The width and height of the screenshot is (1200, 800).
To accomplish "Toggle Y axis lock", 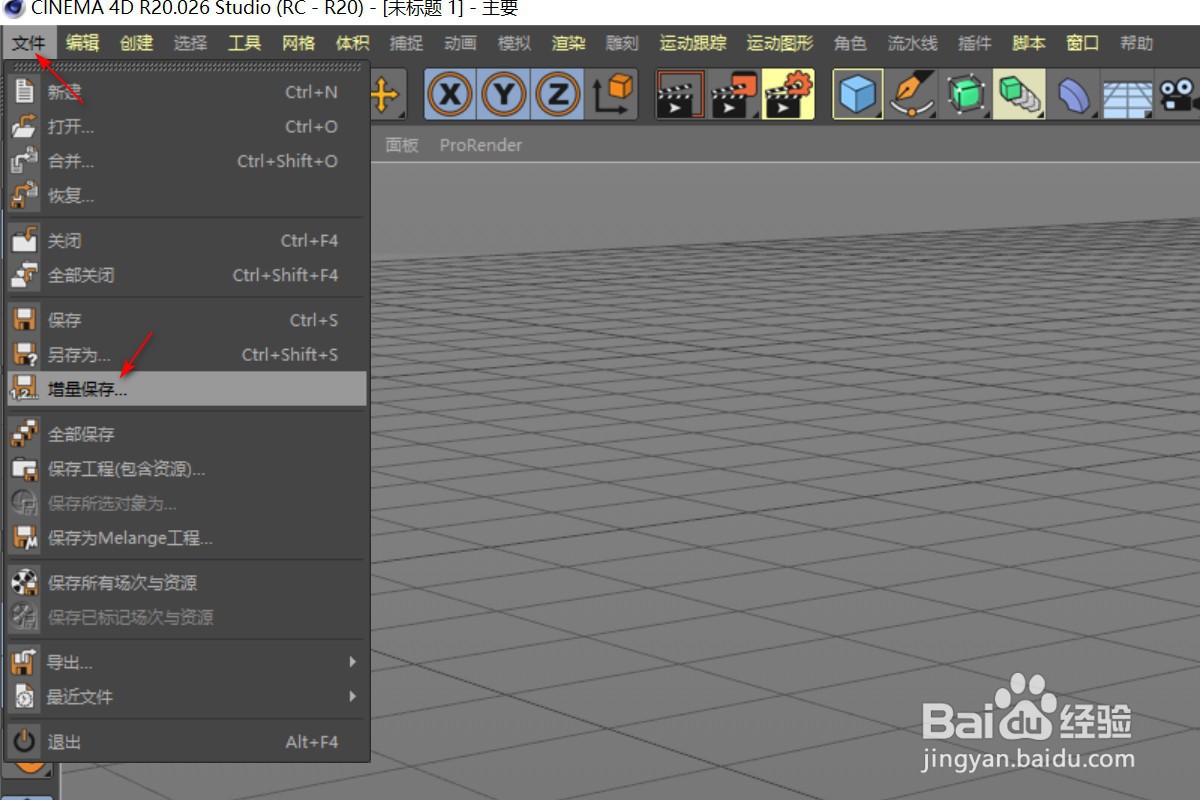I will coord(504,95).
